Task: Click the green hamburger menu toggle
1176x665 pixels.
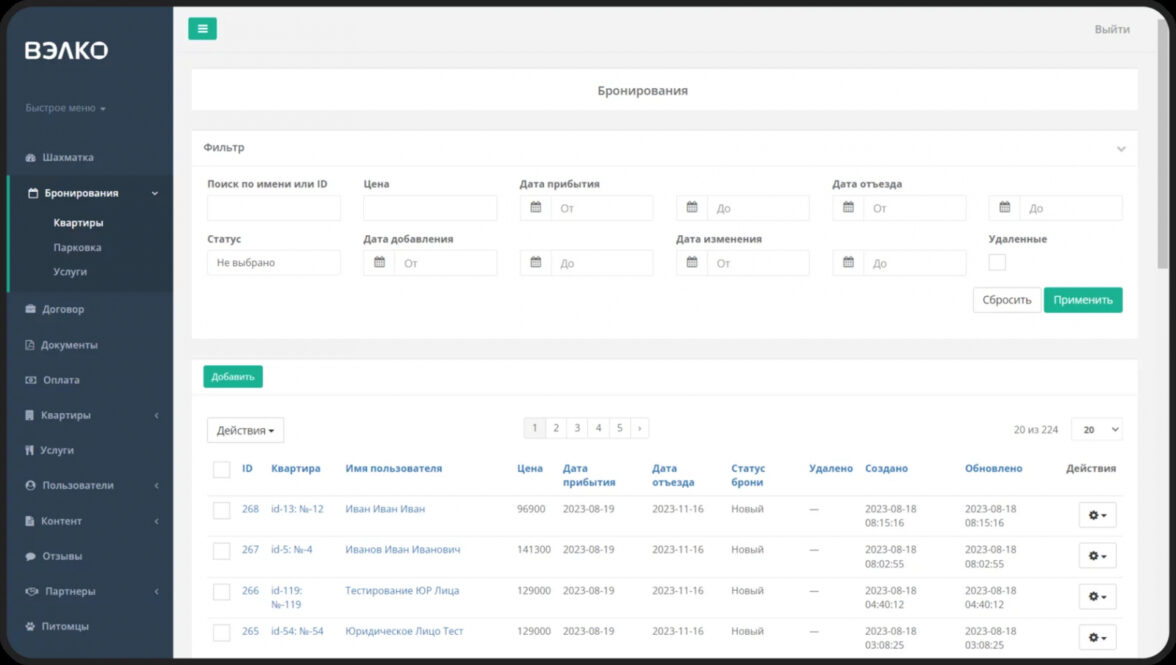Action: [x=202, y=29]
